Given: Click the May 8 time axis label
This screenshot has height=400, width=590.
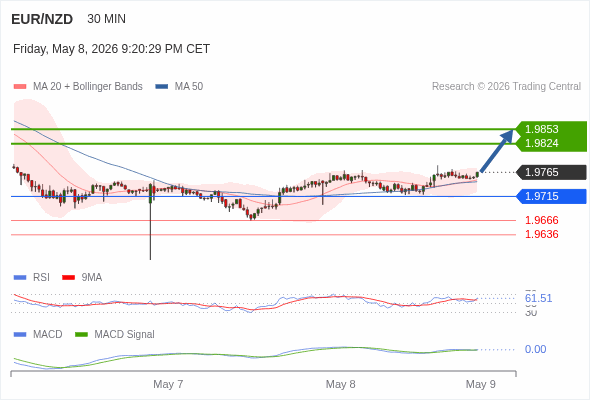Looking at the screenshot, I should point(341,384).
